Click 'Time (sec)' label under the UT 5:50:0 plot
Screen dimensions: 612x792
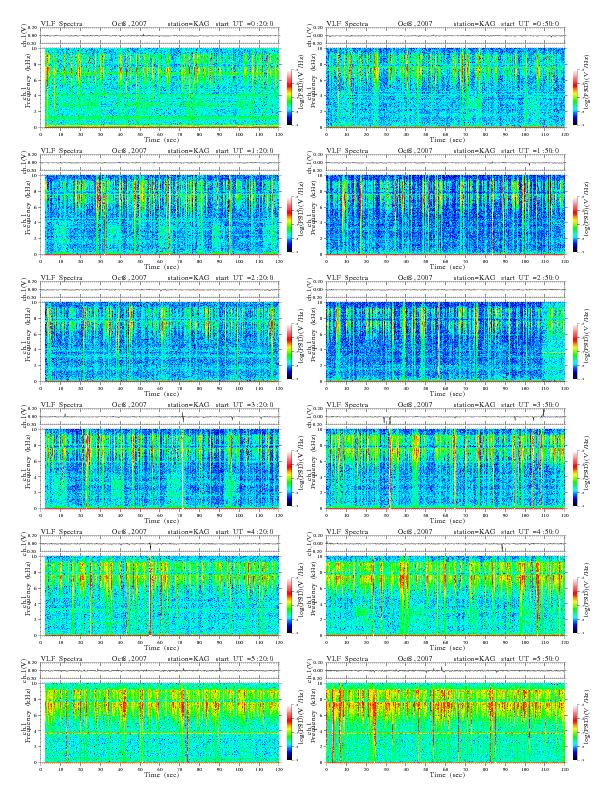pyautogui.click(x=447, y=775)
